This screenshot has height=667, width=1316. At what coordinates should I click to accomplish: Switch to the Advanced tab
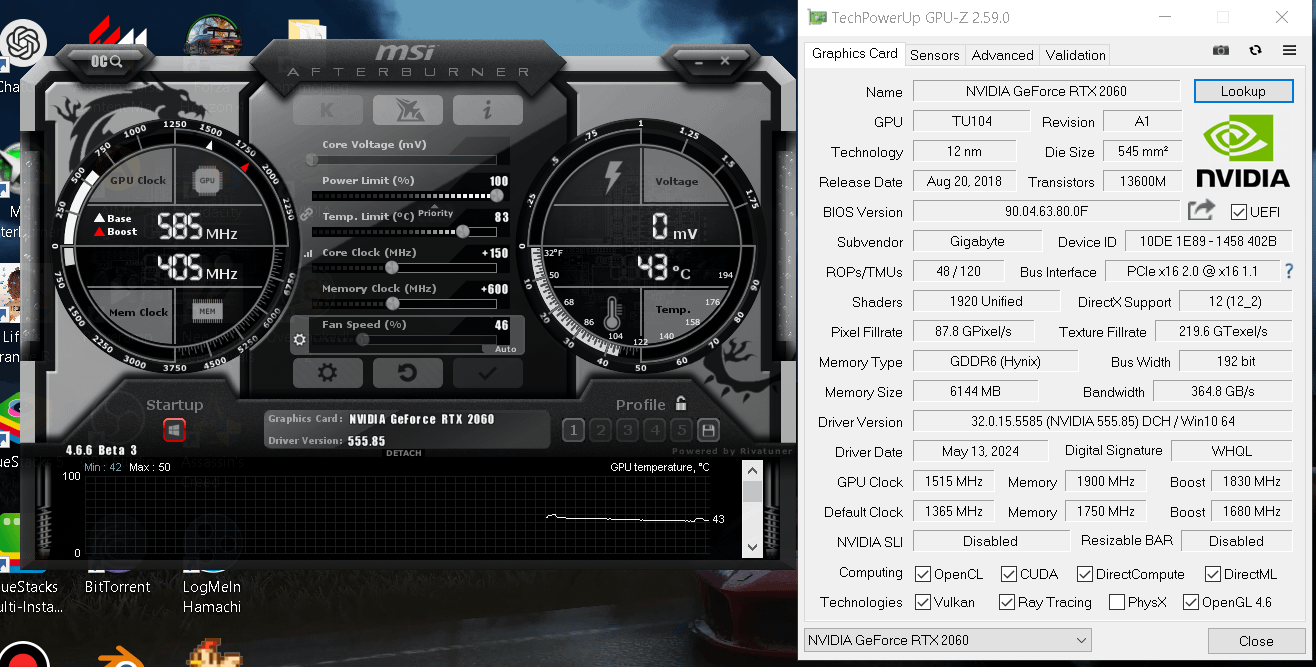(1002, 55)
